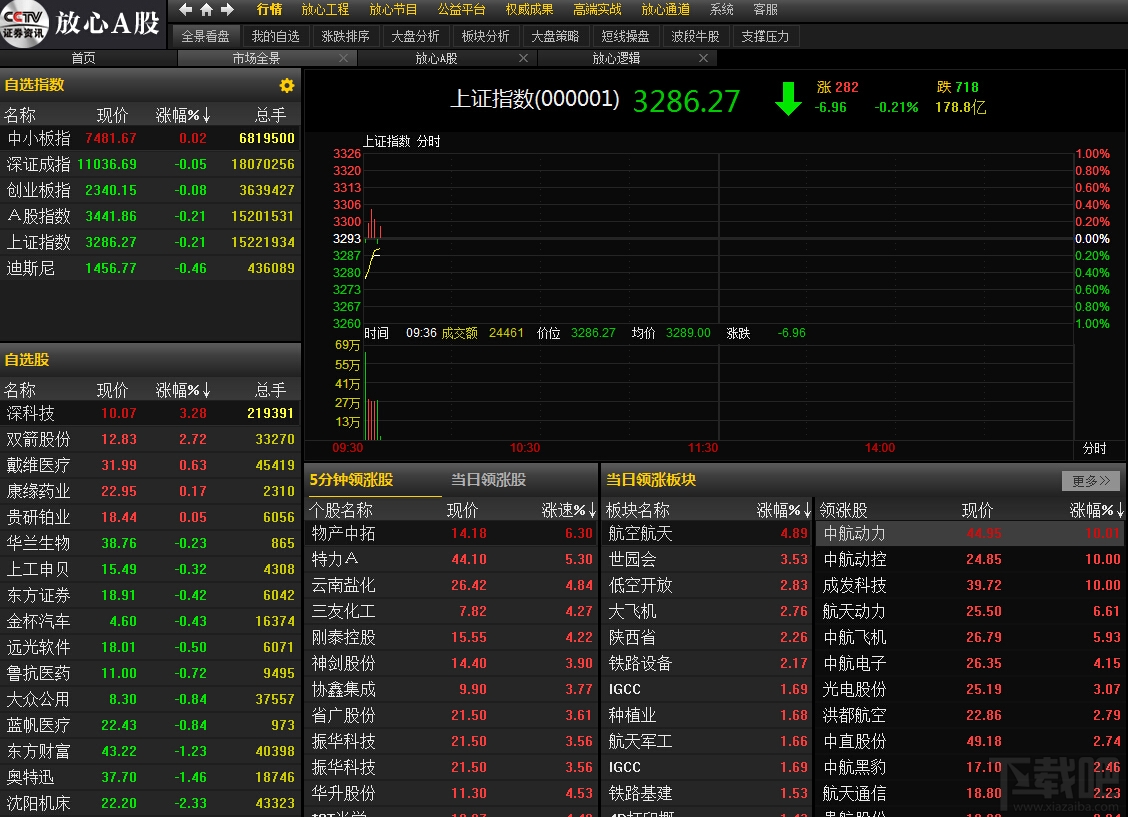Sort 自选指数 list by 涨幅% column

[183, 115]
